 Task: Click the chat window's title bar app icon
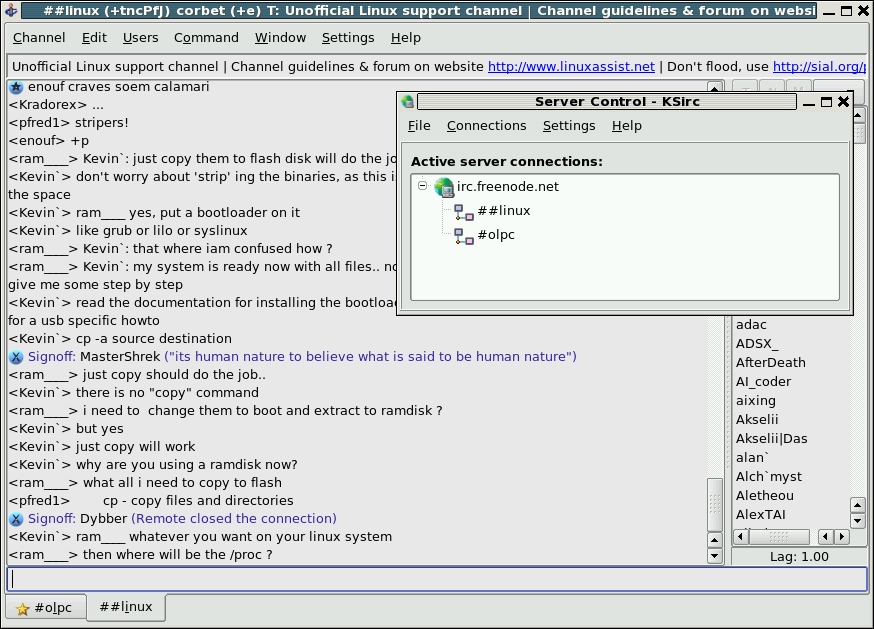[11, 10]
